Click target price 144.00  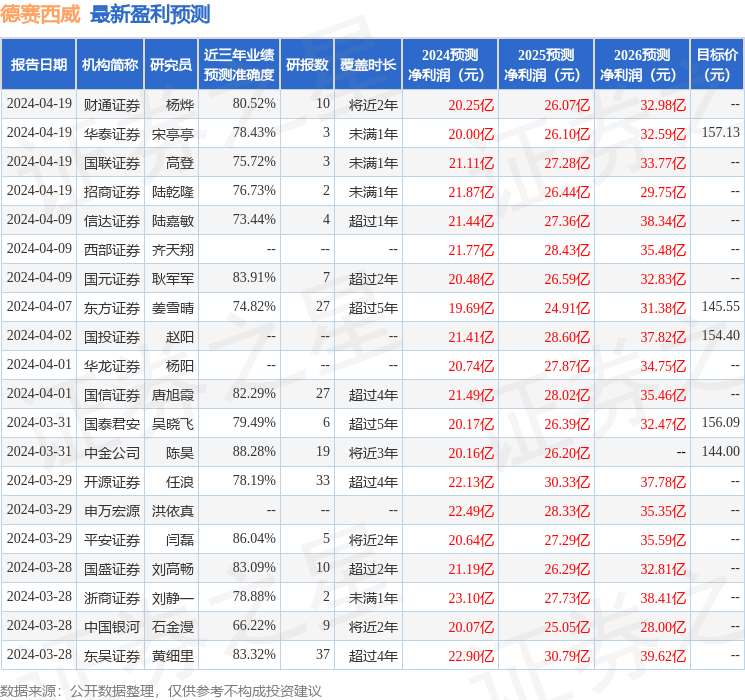pyautogui.click(x=721, y=451)
